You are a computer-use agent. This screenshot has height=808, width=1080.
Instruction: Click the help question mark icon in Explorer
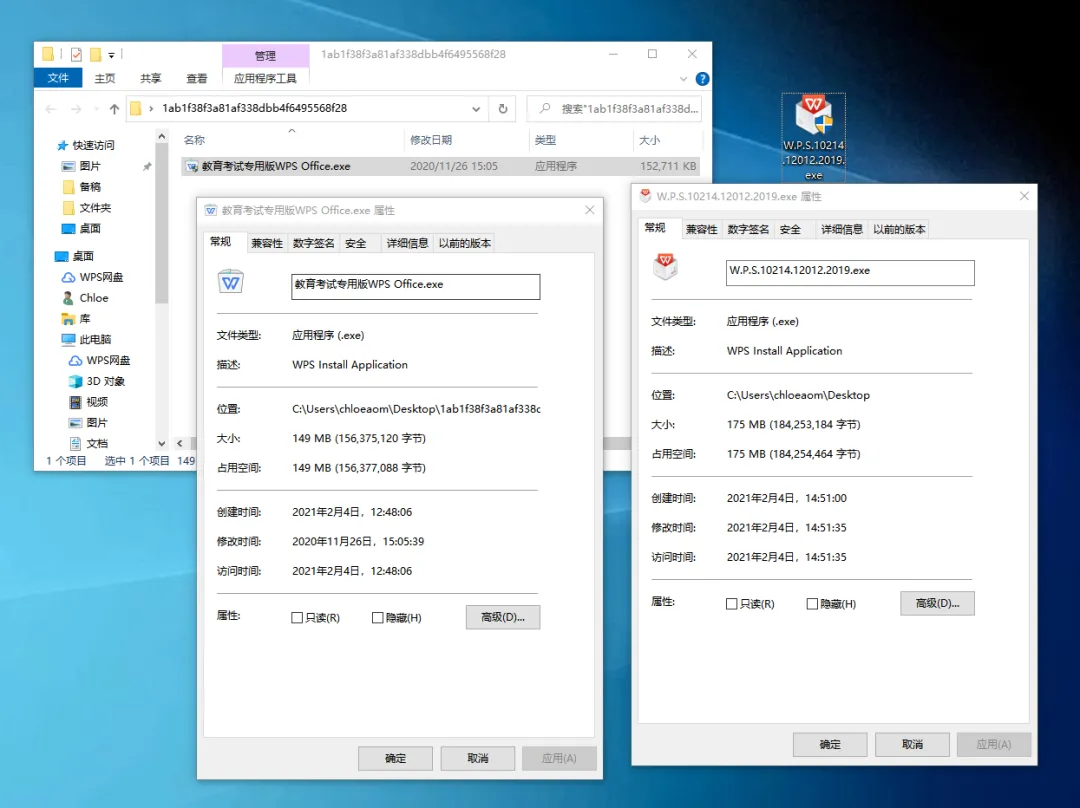[x=703, y=79]
